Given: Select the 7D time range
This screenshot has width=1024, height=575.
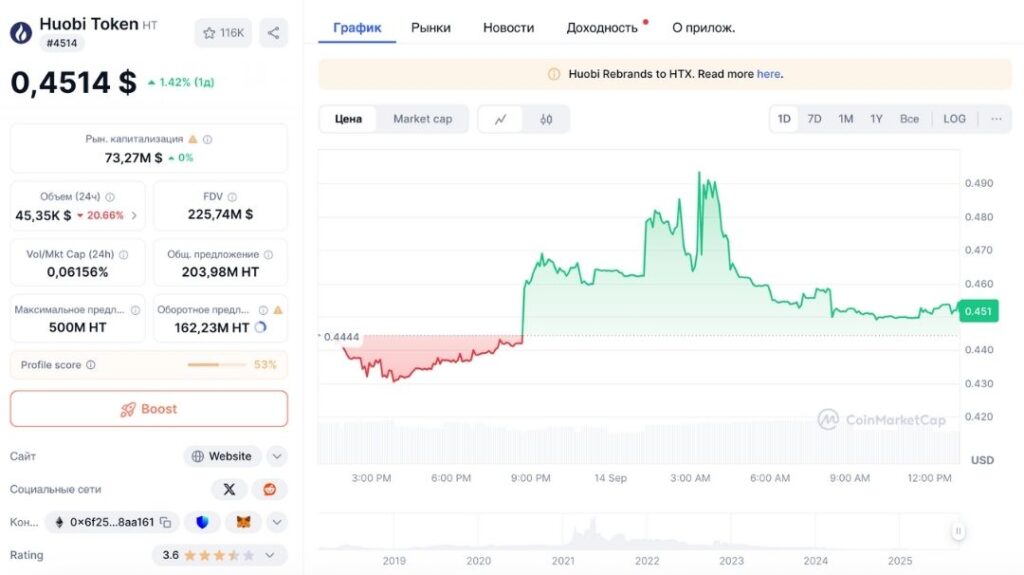Looking at the screenshot, I should 814,119.
